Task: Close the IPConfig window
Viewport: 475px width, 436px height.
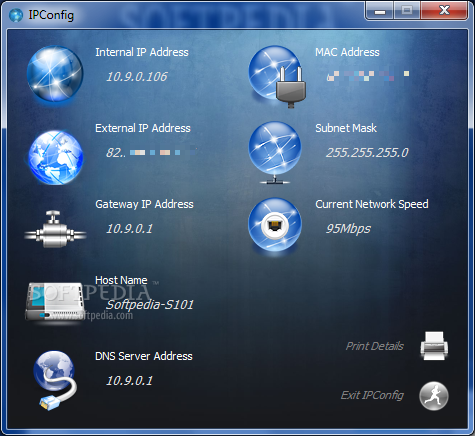Action: tap(444, 11)
